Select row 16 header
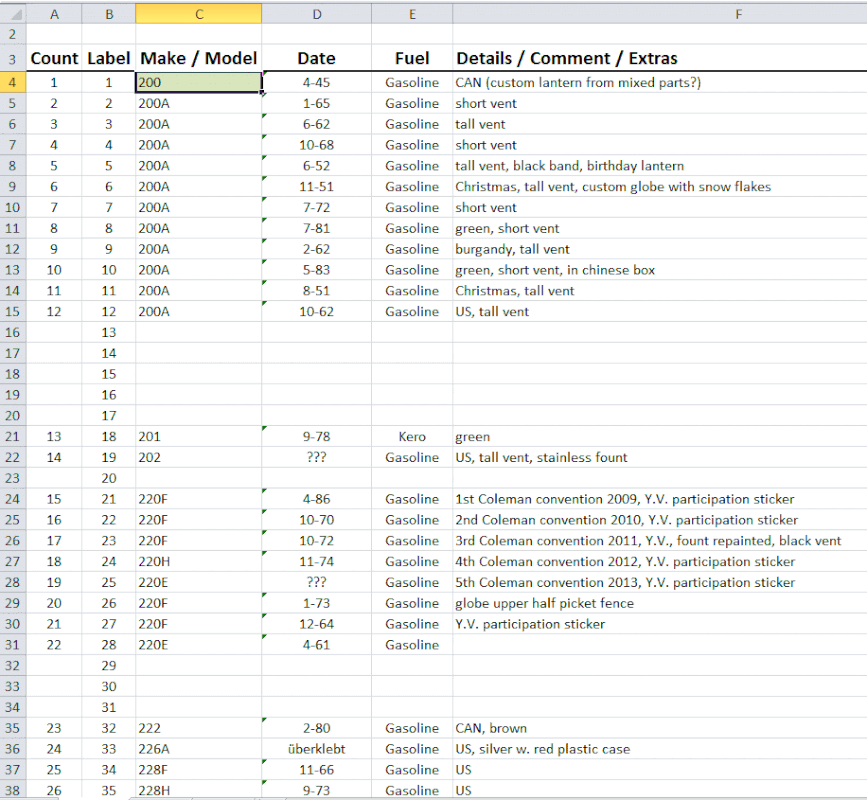Screen dimensions: 867x800 [x=13, y=333]
